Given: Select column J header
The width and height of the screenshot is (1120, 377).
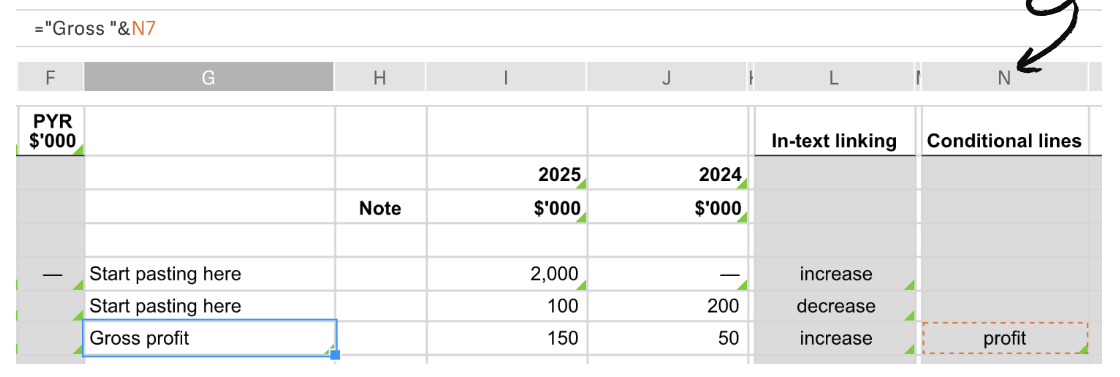Looking at the screenshot, I should point(666,77).
